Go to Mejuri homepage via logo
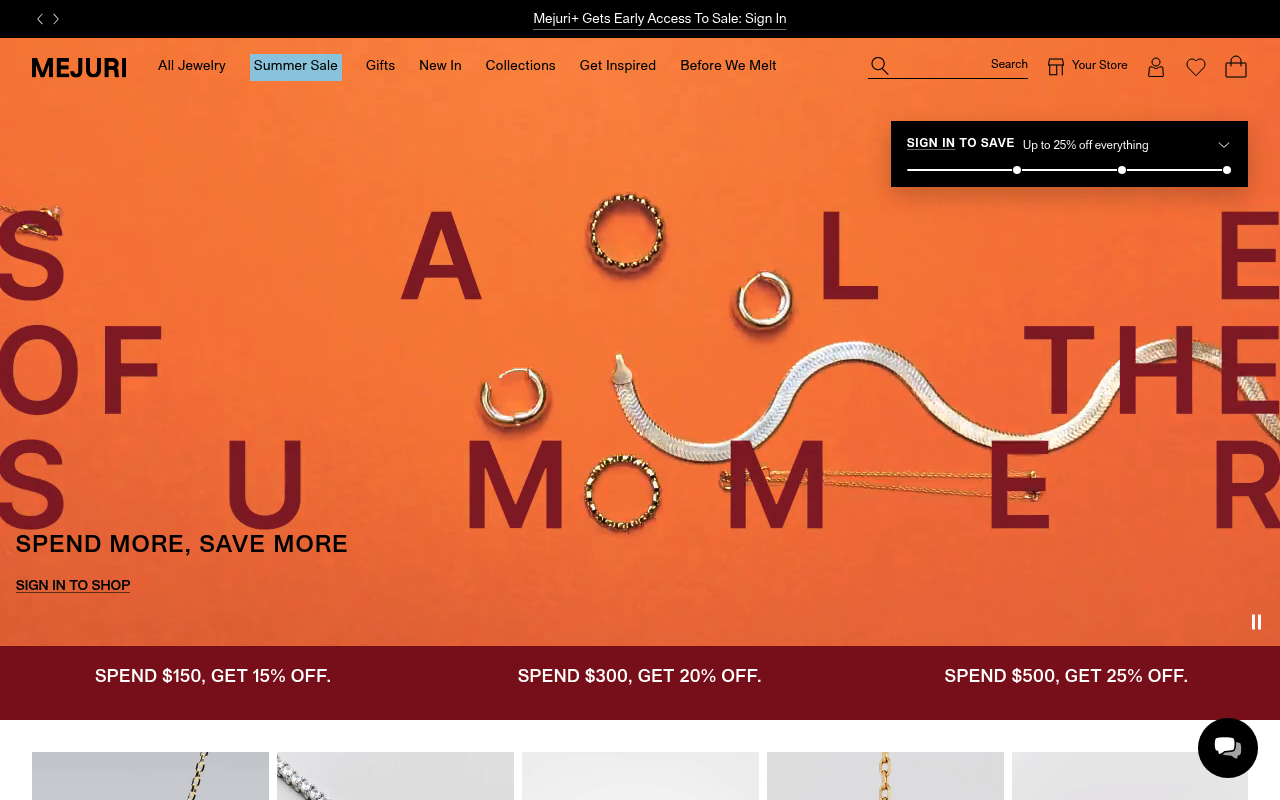The height and width of the screenshot is (800, 1280). 79,68
